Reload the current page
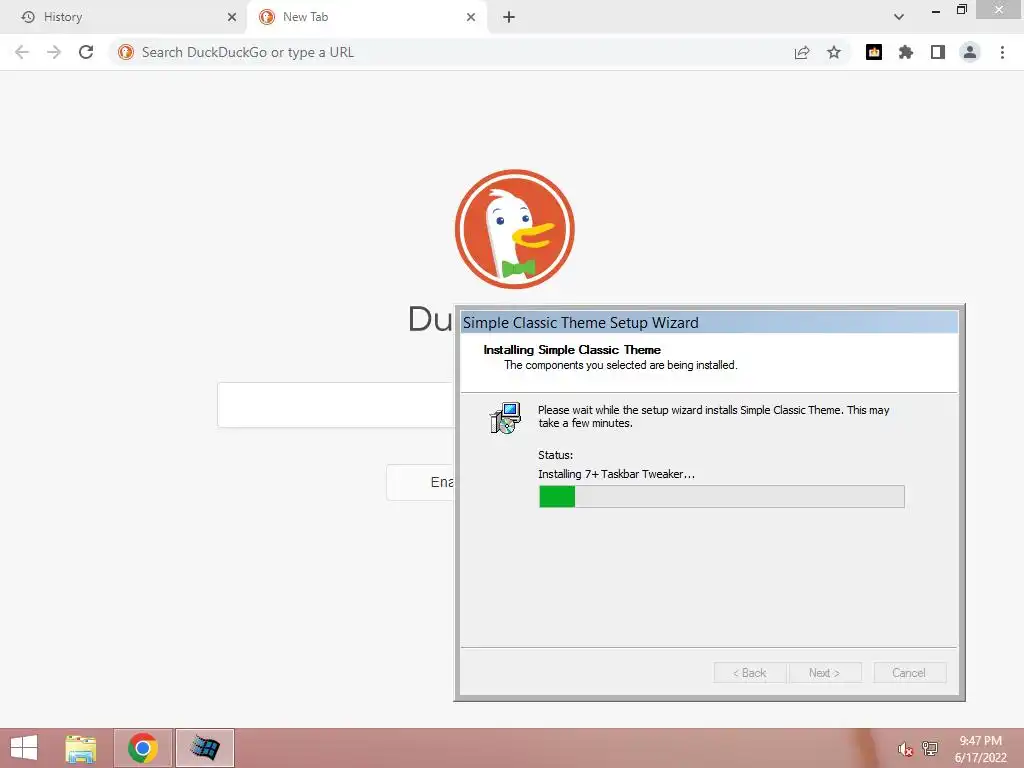This screenshot has width=1024, height=768. click(86, 52)
